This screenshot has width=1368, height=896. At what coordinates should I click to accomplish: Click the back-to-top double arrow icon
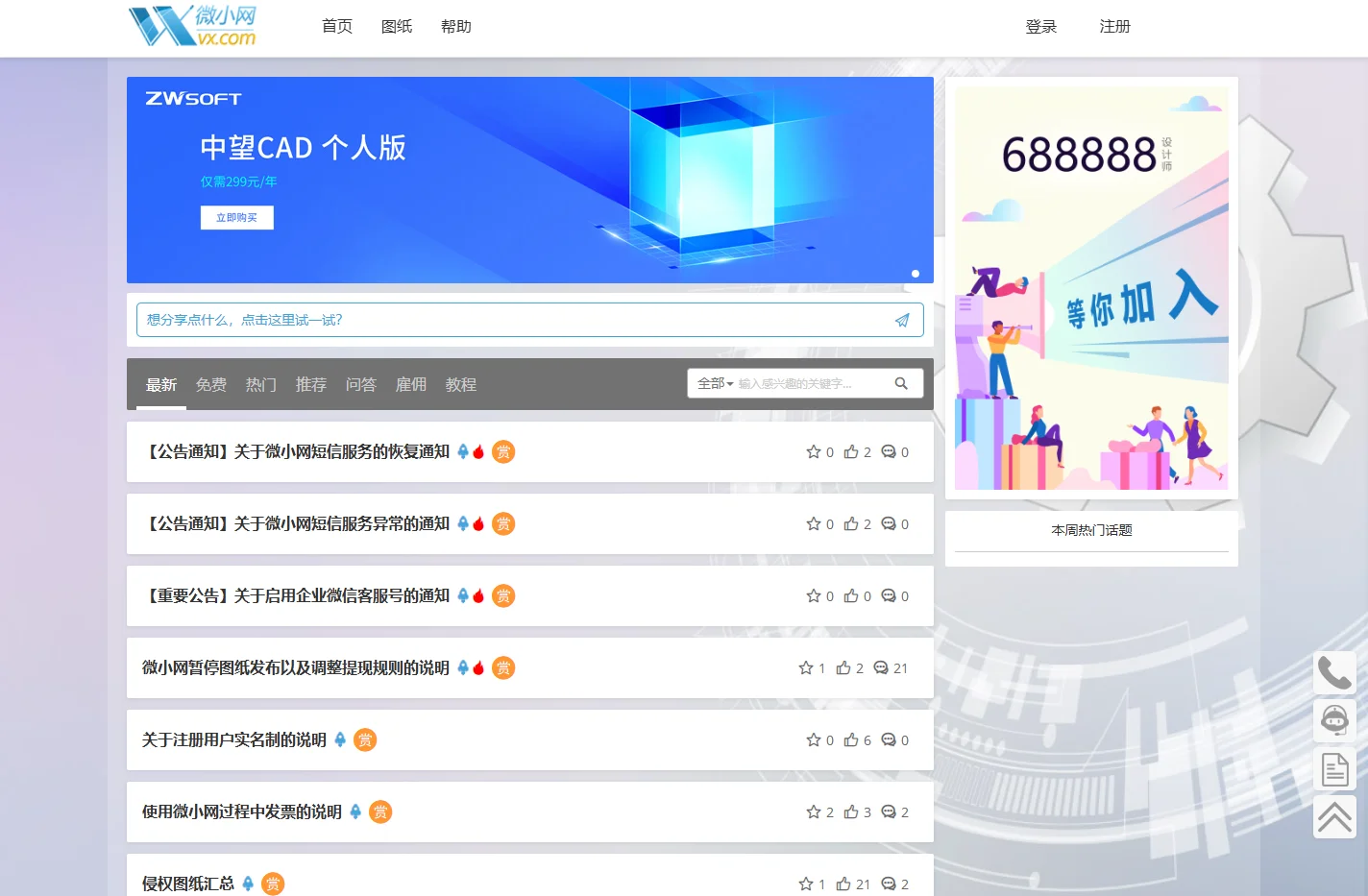[1334, 817]
